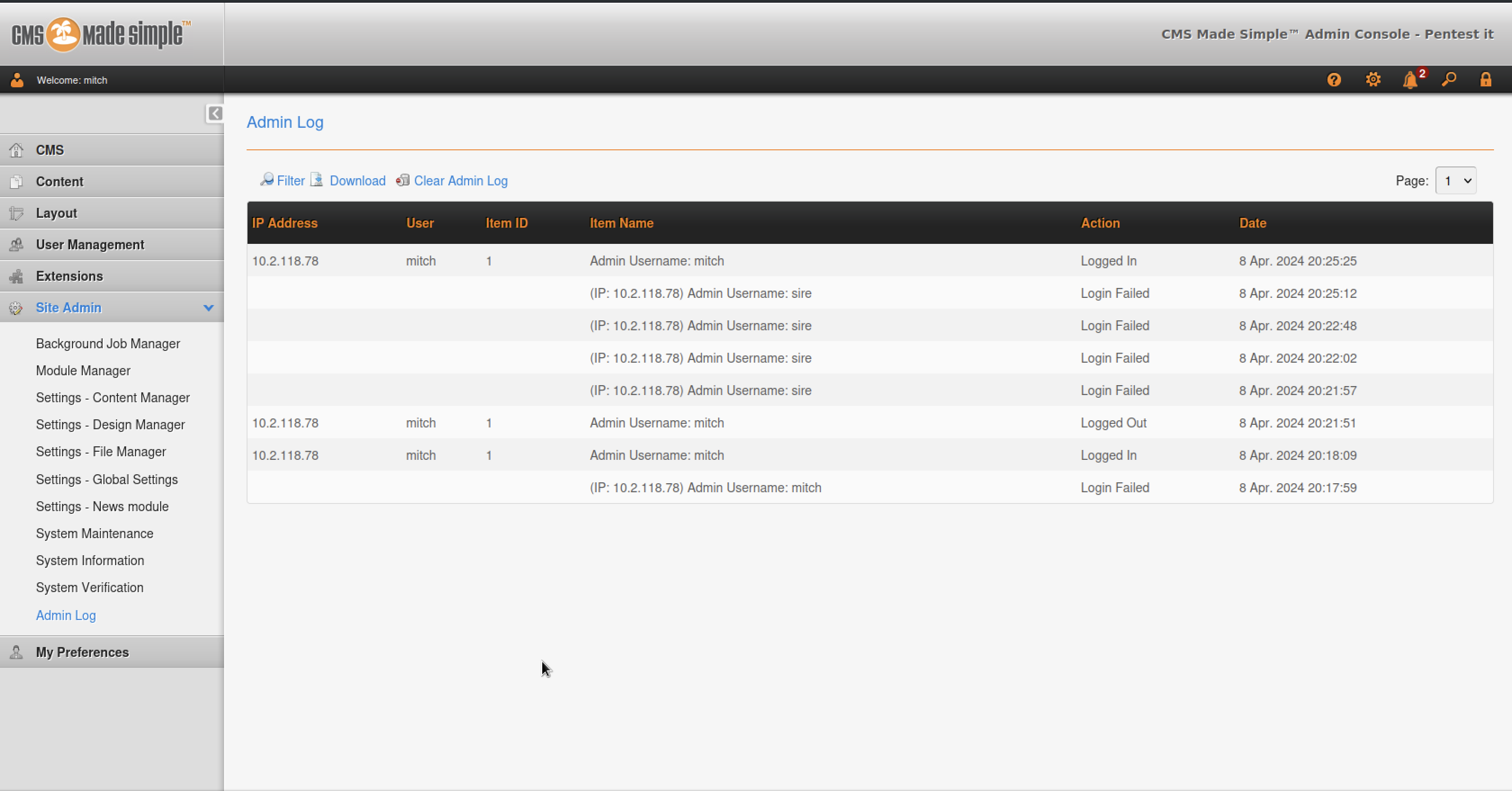Log out using the padlock icon
Screen dimensions: 1512x791
click(1485, 80)
